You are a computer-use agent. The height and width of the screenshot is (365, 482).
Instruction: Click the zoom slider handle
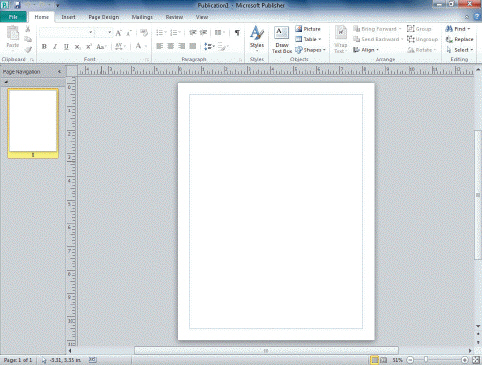point(426,360)
